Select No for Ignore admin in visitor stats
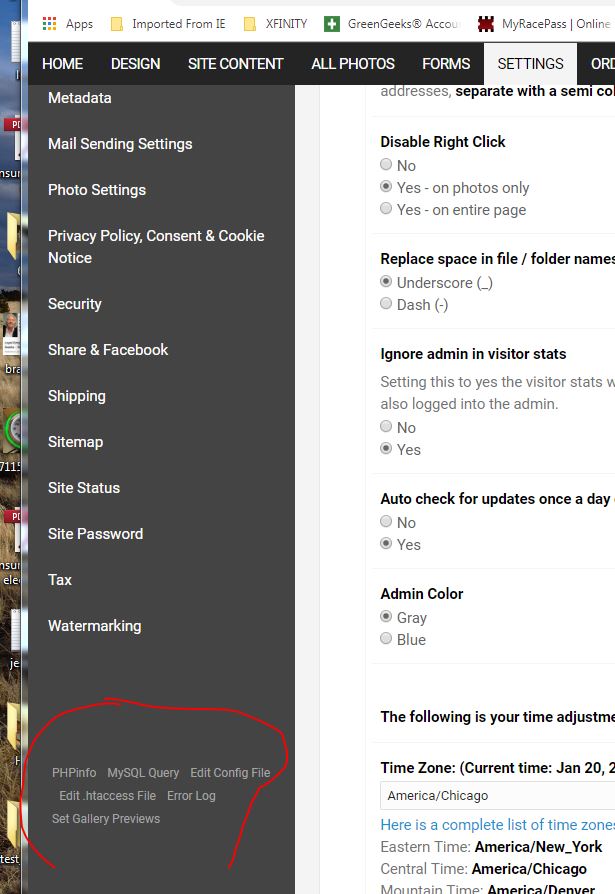Image resolution: width=615 pixels, height=894 pixels. coord(386,426)
